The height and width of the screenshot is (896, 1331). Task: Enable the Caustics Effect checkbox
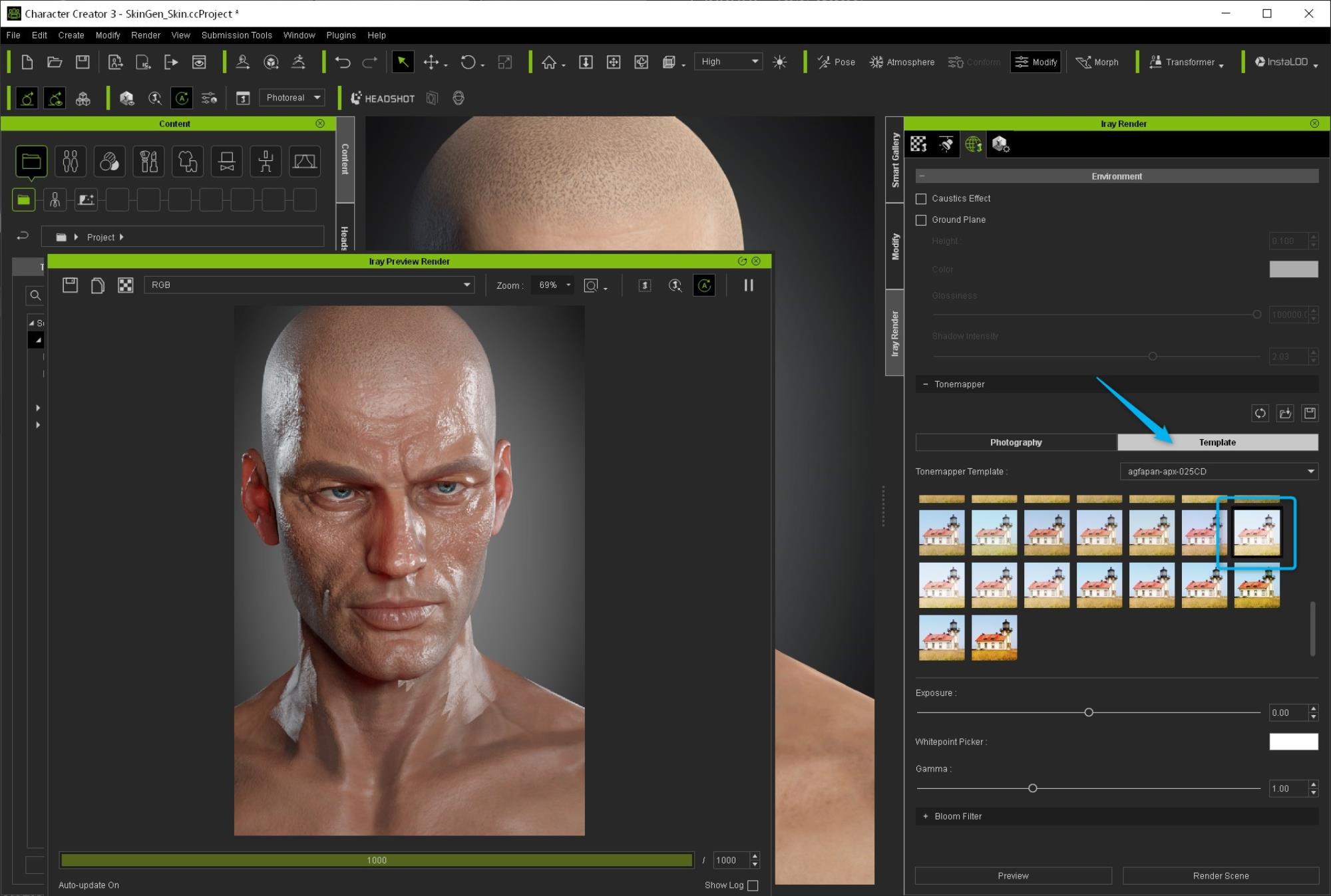pyautogui.click(x=921, y=199)
